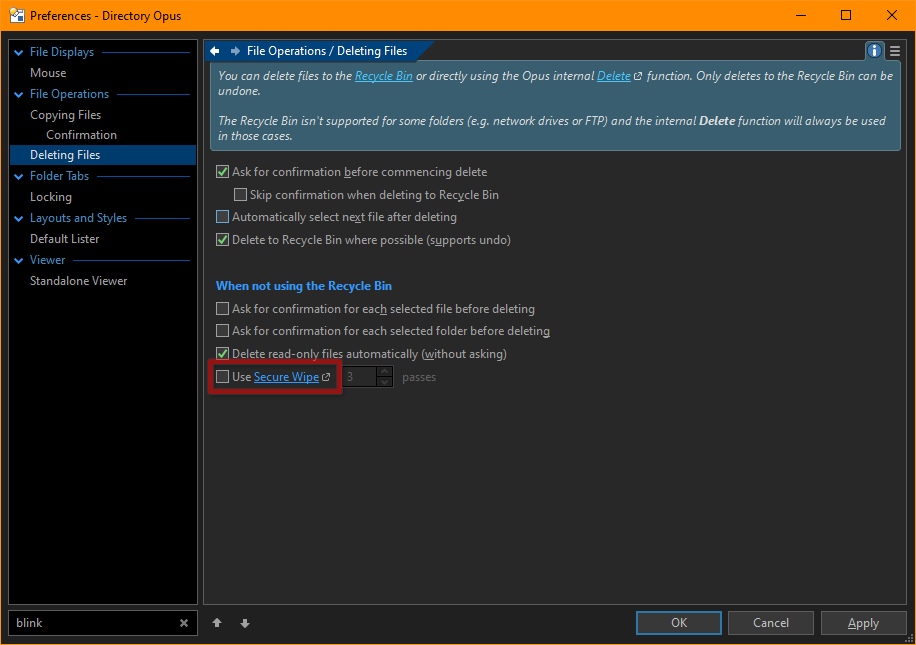This screenshot has height=645, width=916.
Task: Open the Secure Wipe help link
Action: tap(286, 377)
